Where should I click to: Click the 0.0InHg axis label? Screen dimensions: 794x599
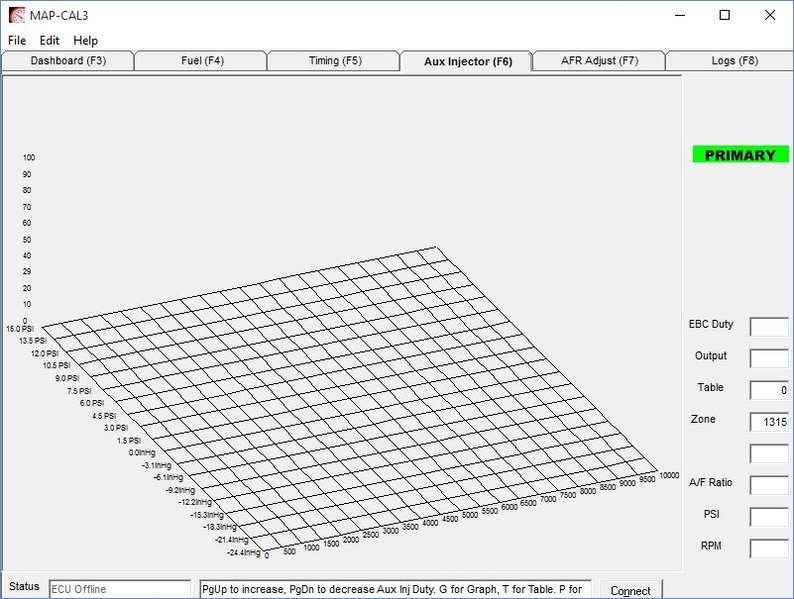click(x=142, y=453)
